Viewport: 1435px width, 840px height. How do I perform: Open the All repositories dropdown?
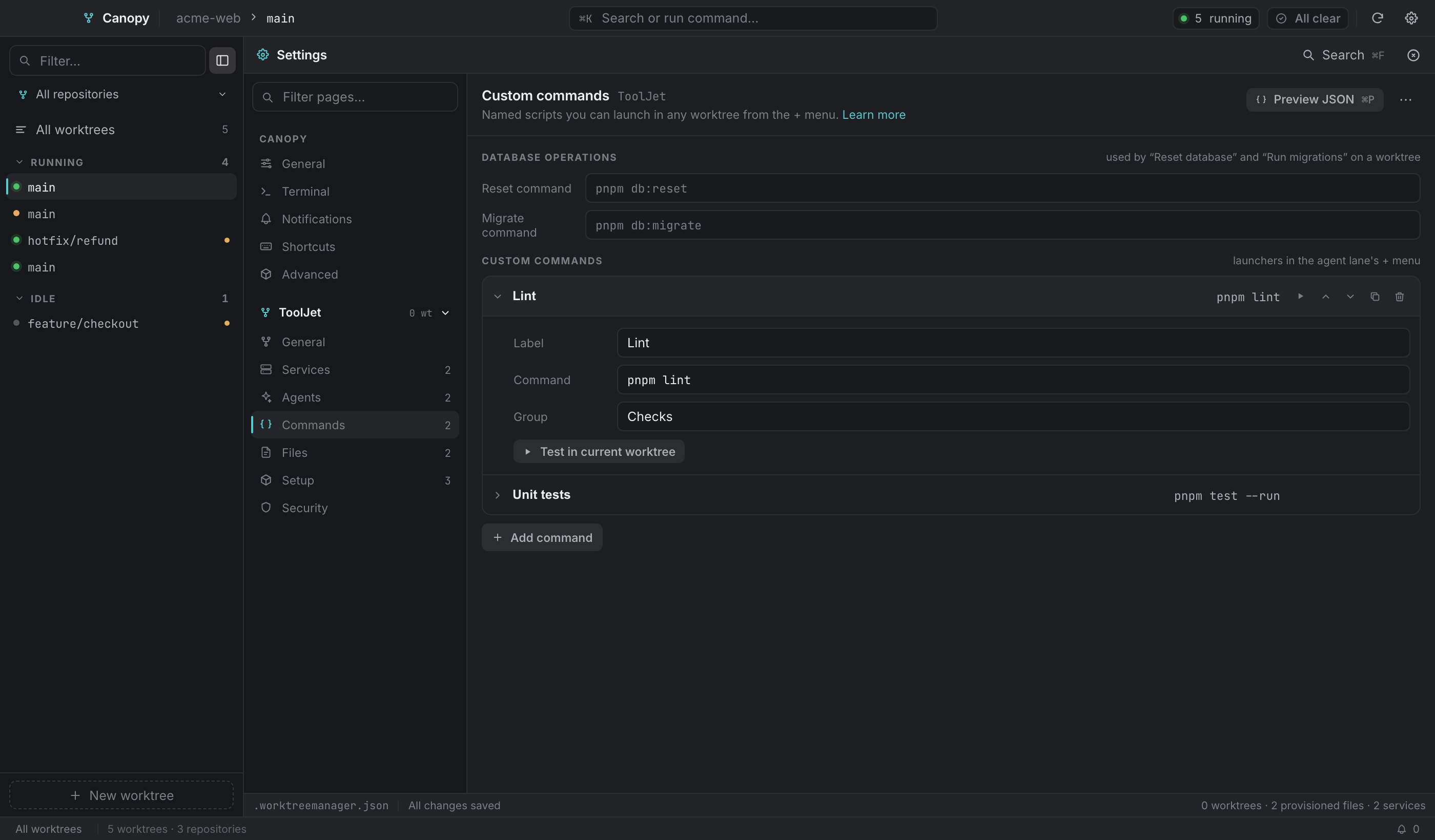pyautogui.click(x=121, y=94)
